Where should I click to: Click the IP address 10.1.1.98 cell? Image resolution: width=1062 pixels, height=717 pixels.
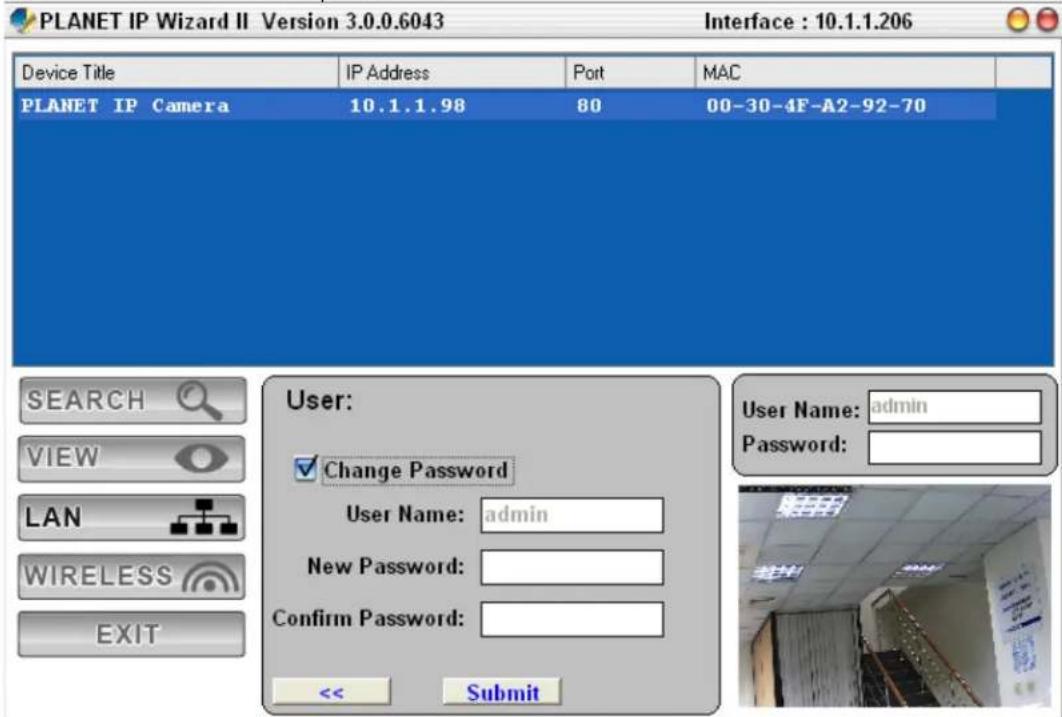pyautogui.click(x=407, y=106)
